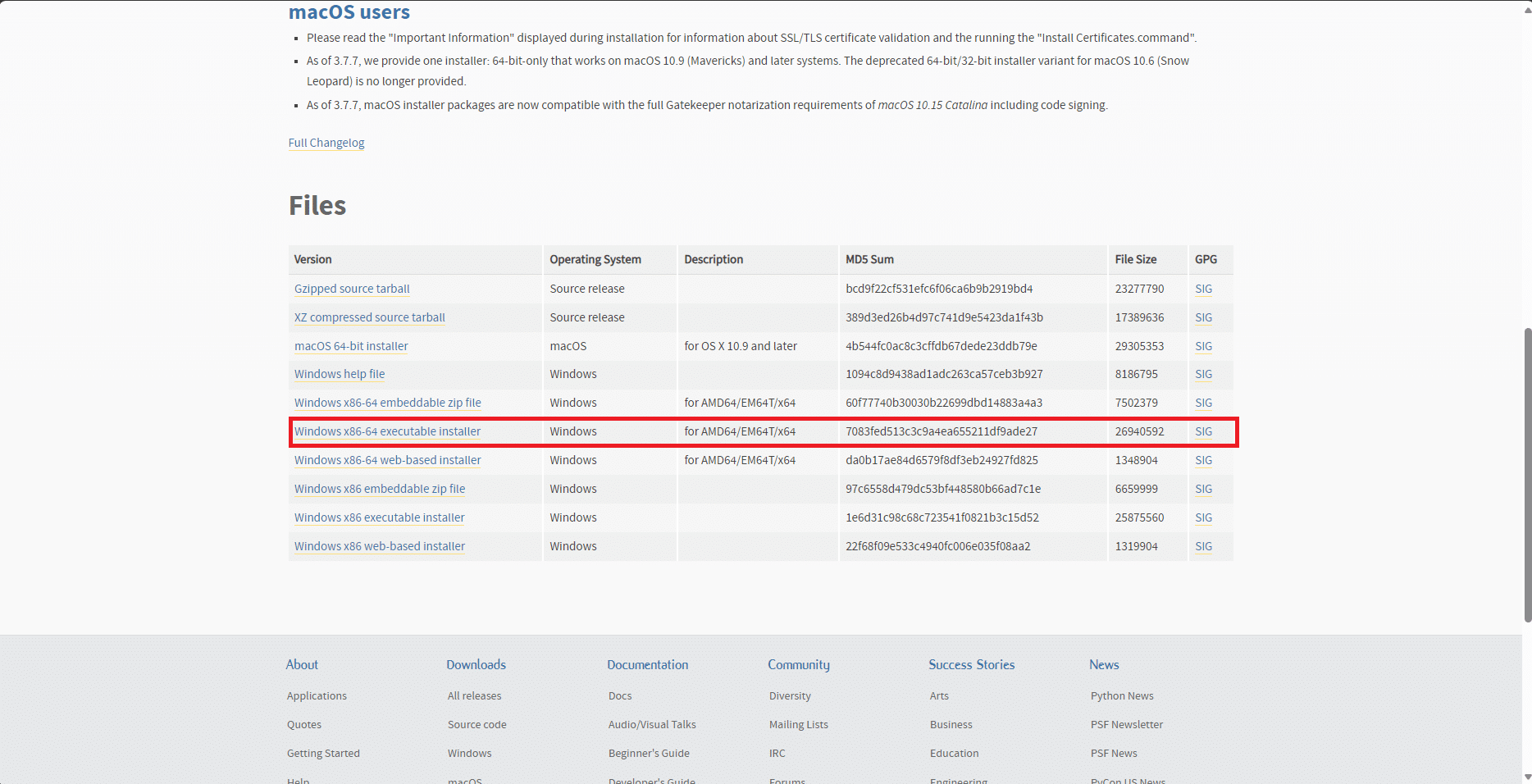Open SIG for x86 web-based installer

pos(1203,546)
